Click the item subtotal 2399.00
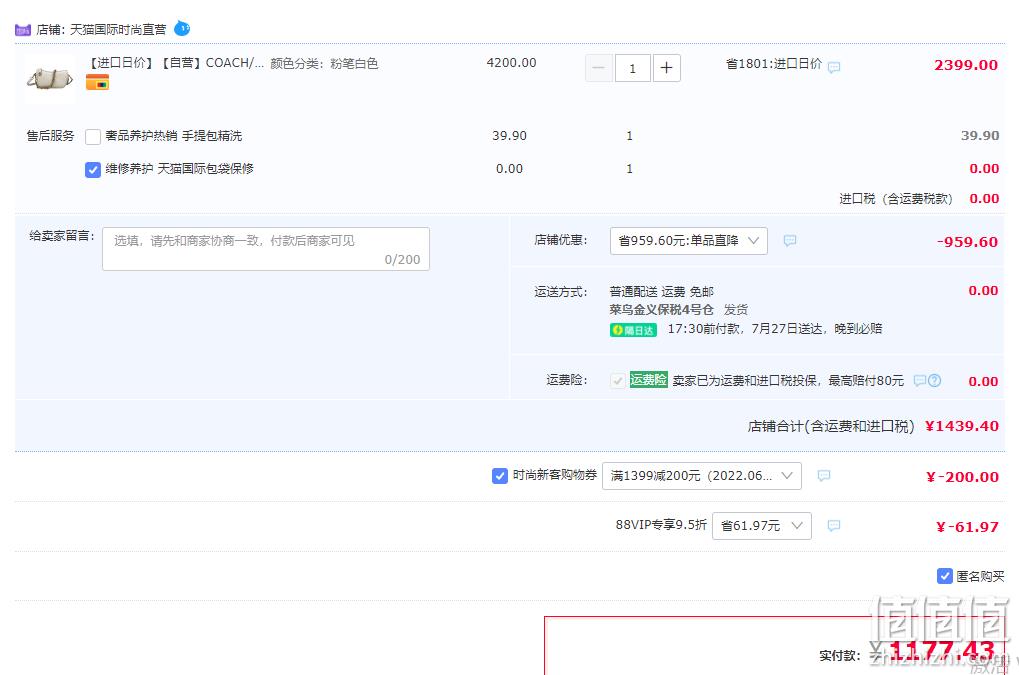 (x=966, y=65)
